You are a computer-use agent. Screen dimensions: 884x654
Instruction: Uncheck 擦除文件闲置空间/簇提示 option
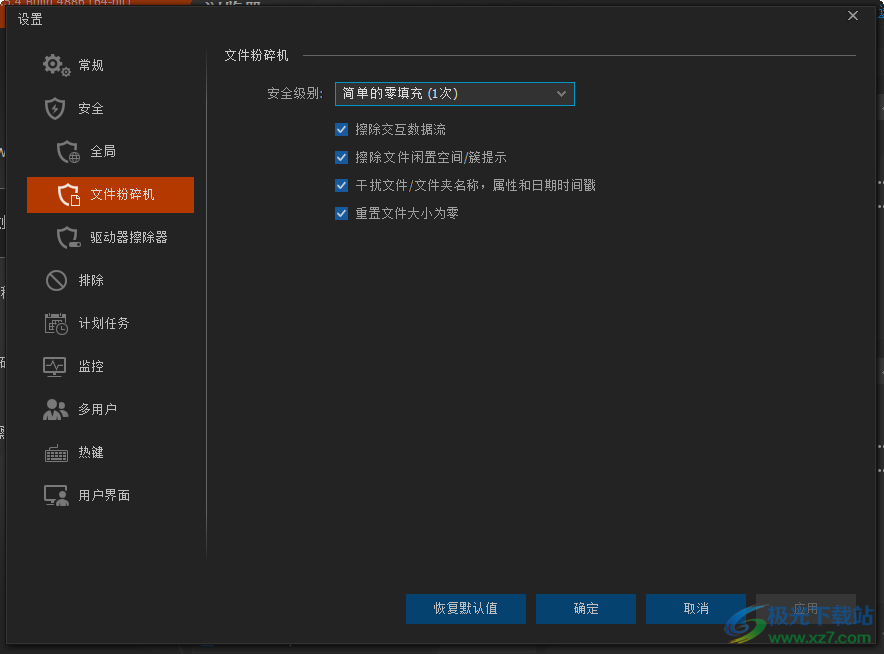pyautogui.click(x=341, y=157)
